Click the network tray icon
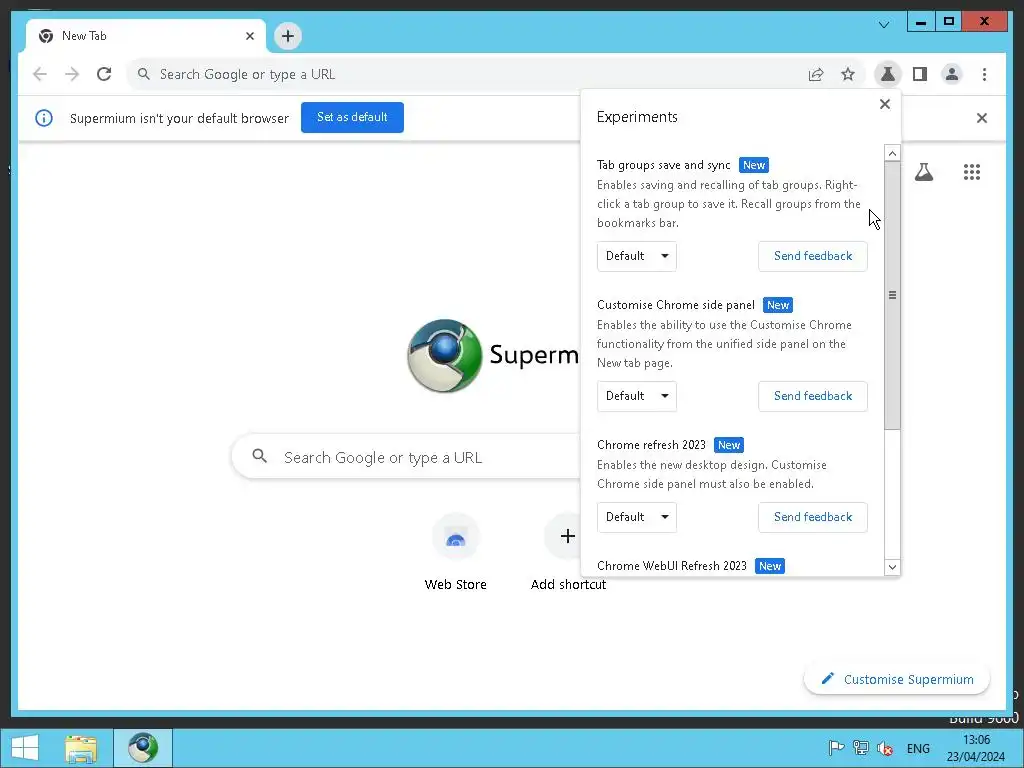Viewport: 1024px width, 768px height. (x=861, y=748)
